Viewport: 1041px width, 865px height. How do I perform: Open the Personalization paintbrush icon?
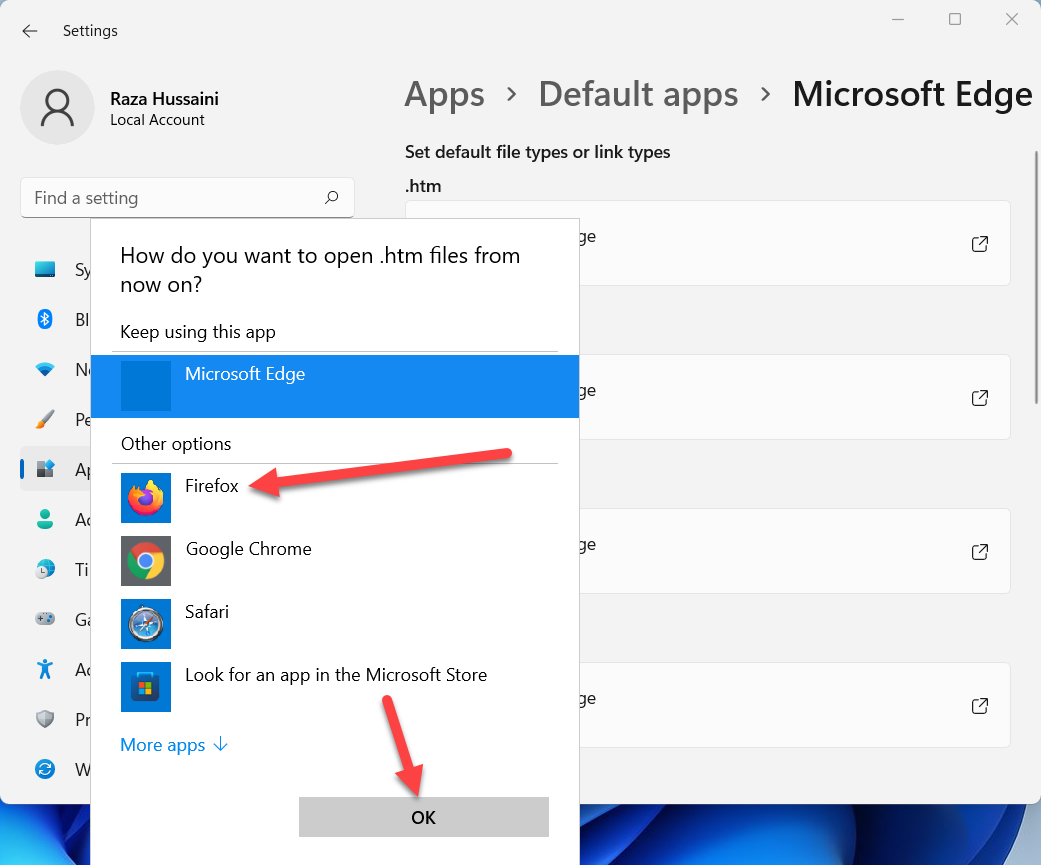tap(45, 419)
